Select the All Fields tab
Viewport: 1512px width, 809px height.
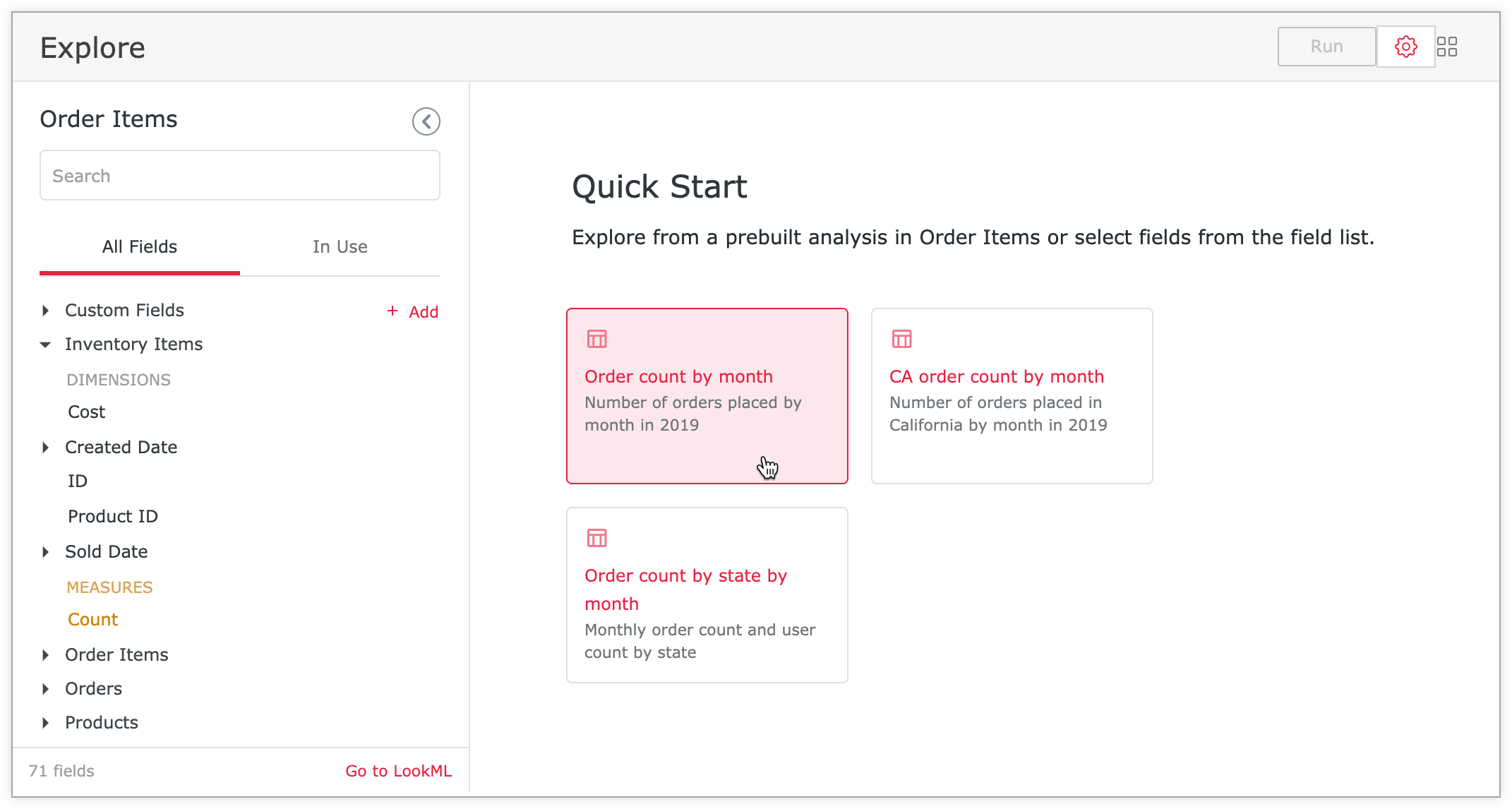coord(140,247)
